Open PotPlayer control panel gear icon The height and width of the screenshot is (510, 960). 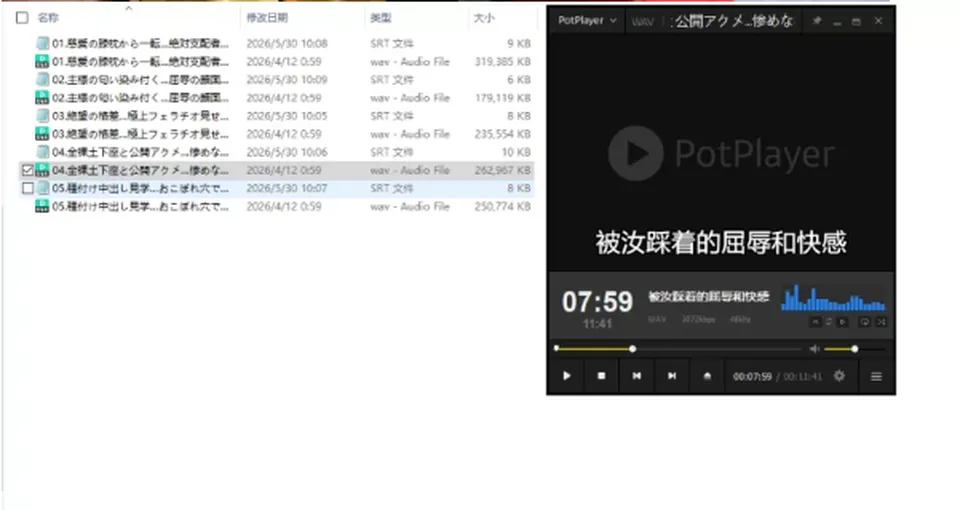point(839,376)
